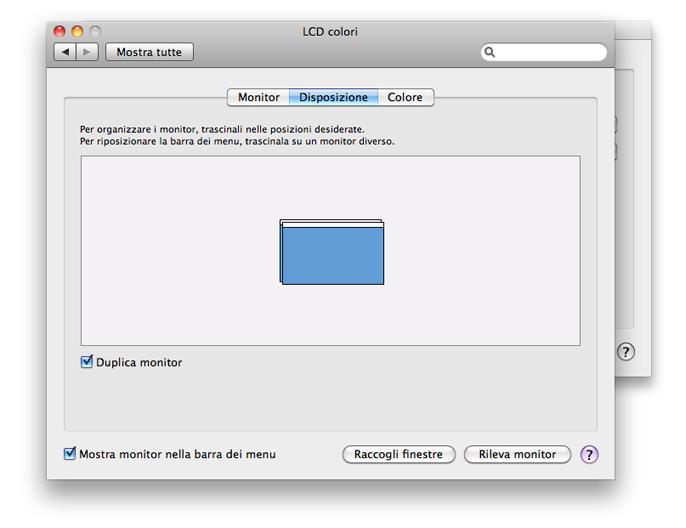Viewport: 686px width, 528px height.
Task: Click Rileva monitor button
Action: tap(517, 455)
